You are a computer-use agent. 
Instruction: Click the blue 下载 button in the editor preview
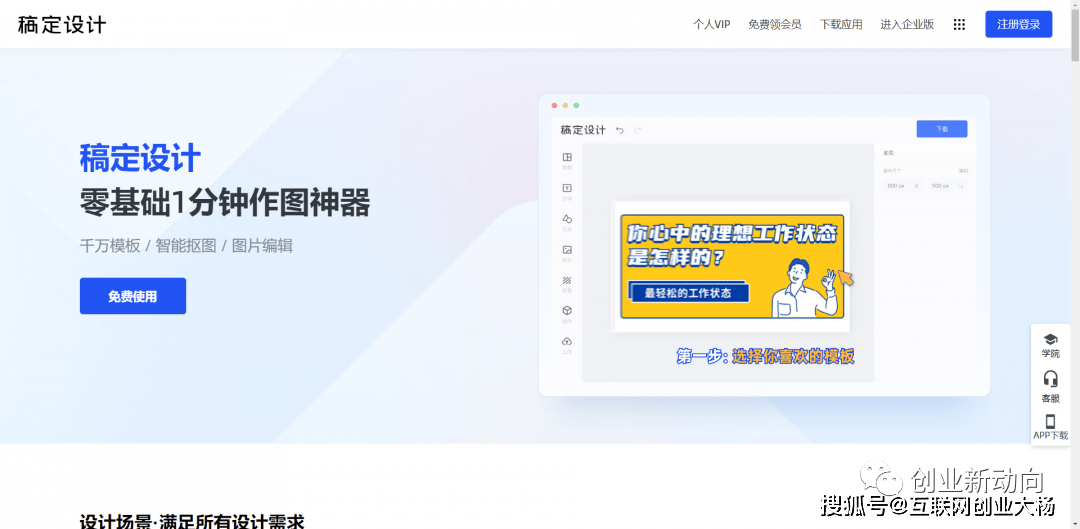(x=942, y=129)
